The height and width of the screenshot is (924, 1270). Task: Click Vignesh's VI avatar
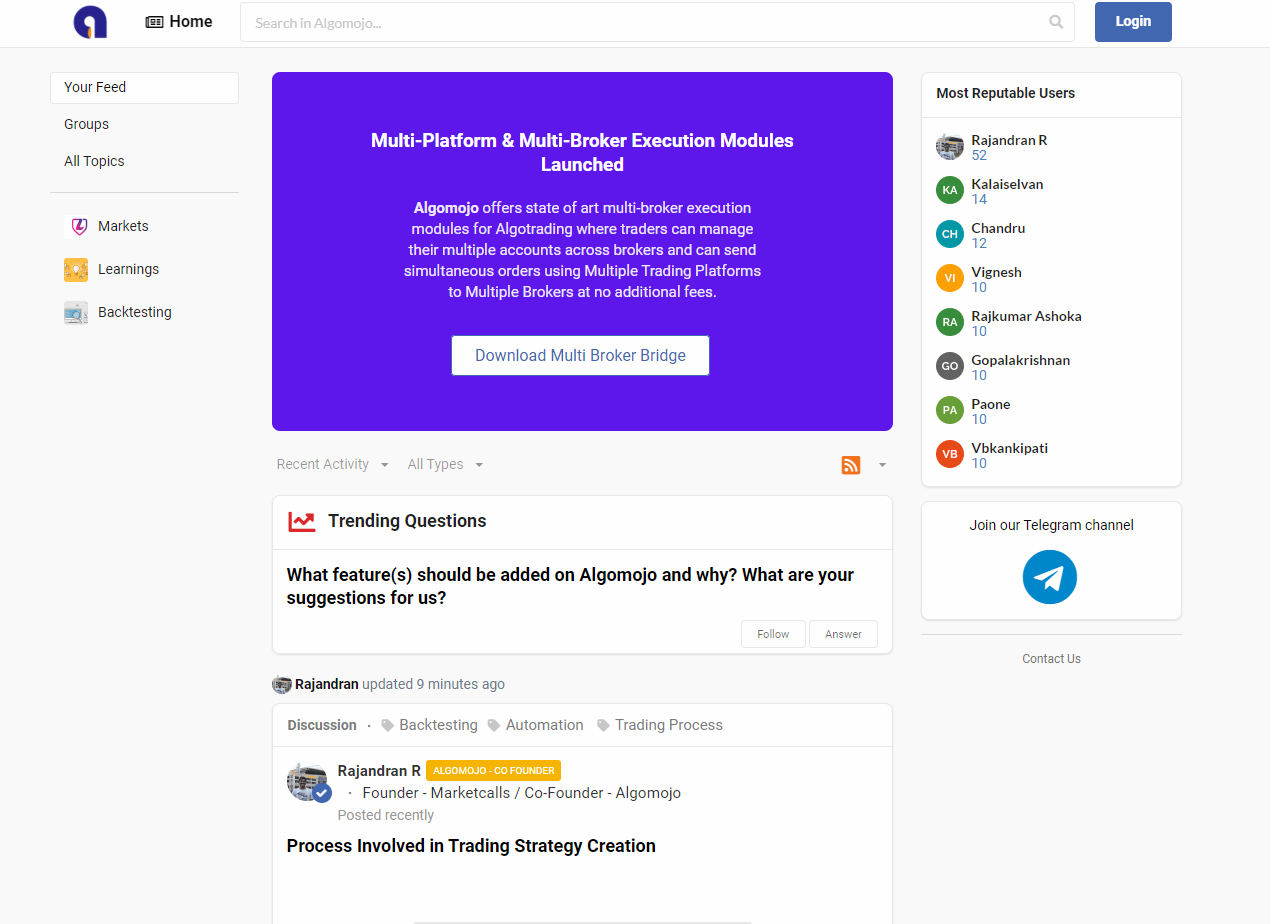click(x=950, y=278)
